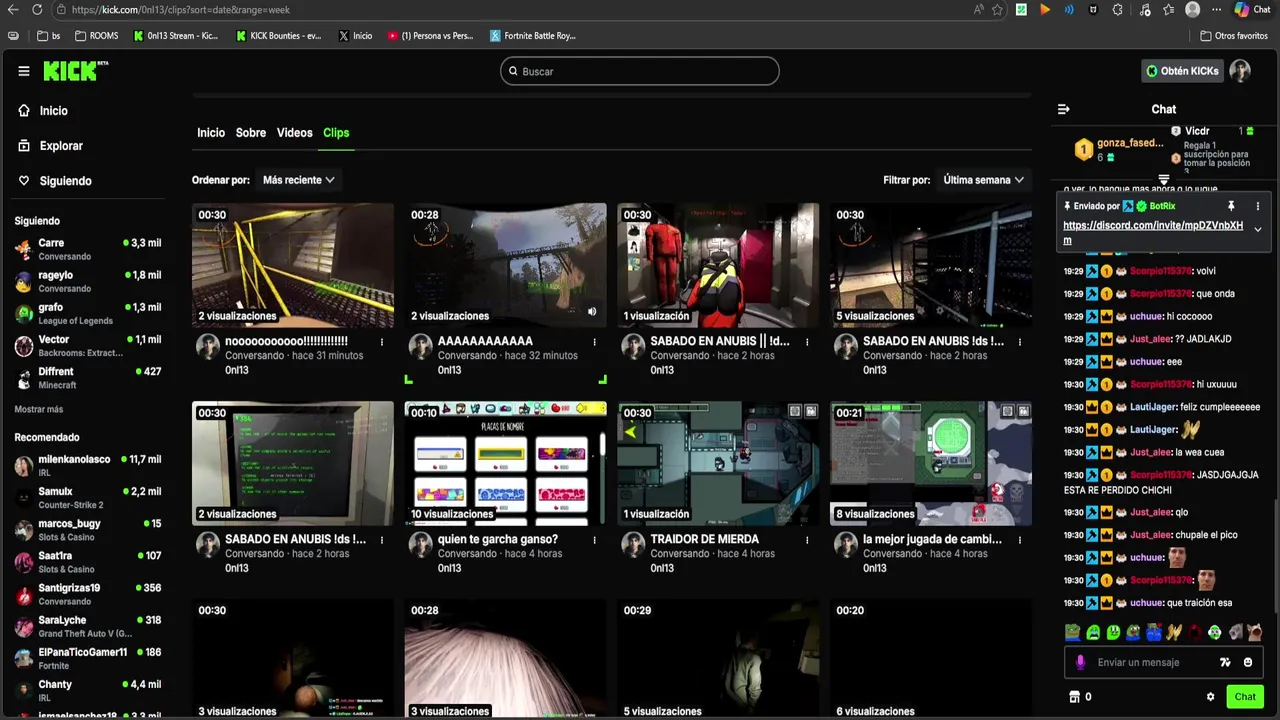The height and width of the screenshot is (720, 1280).
Task: Collapse the chat panel with arrow icon
Action: pyautogui.click(x=1064, y=109)
